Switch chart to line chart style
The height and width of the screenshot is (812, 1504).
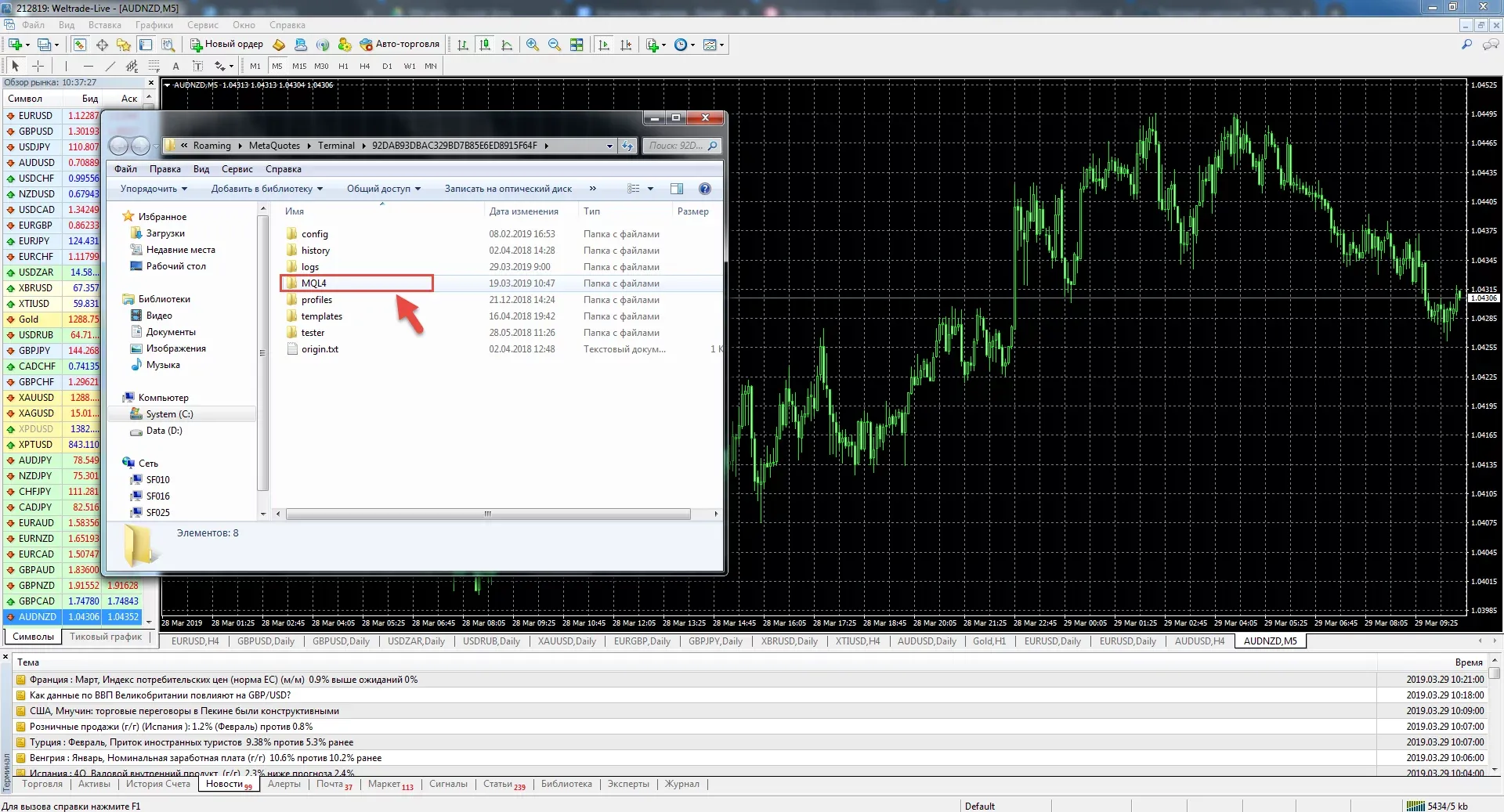507,45
